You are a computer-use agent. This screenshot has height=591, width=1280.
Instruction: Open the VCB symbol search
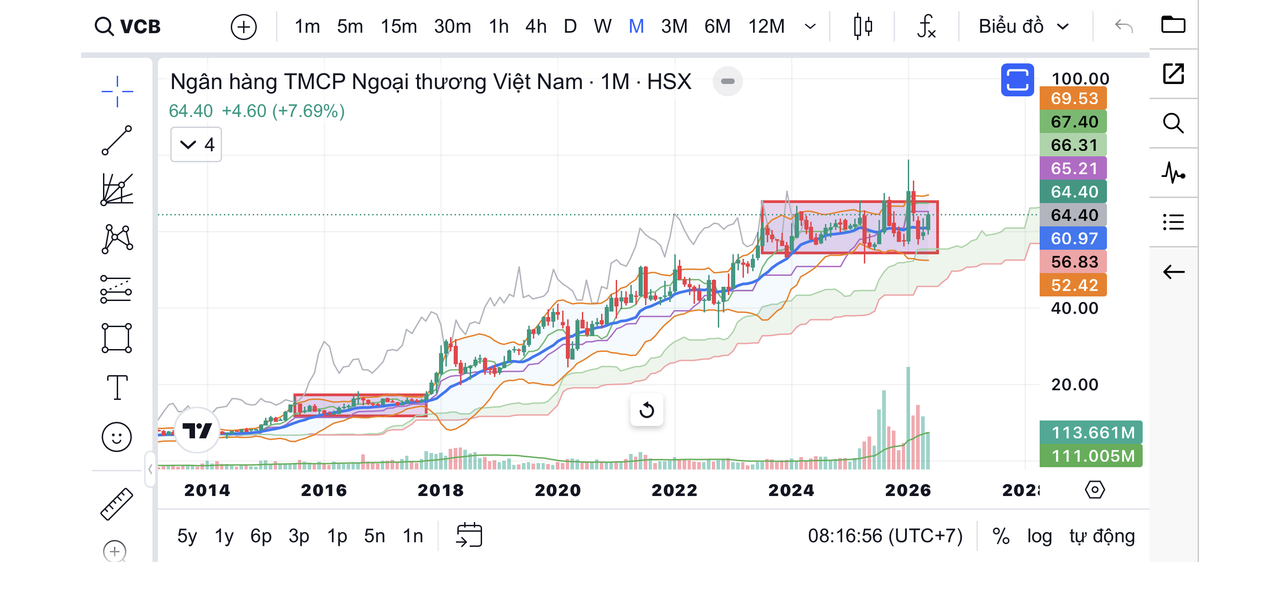point(127,27)
